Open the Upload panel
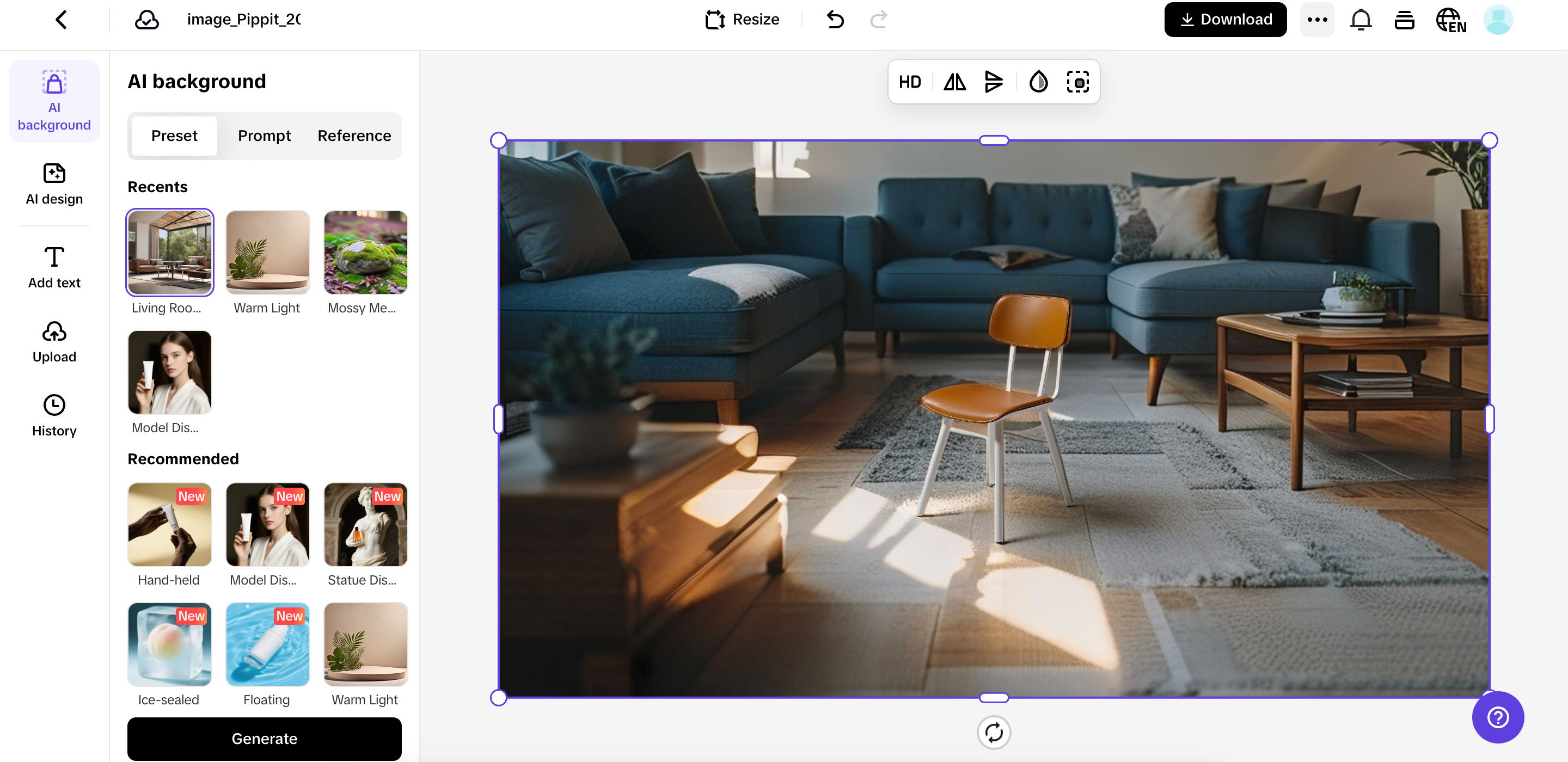 [53, 341]
